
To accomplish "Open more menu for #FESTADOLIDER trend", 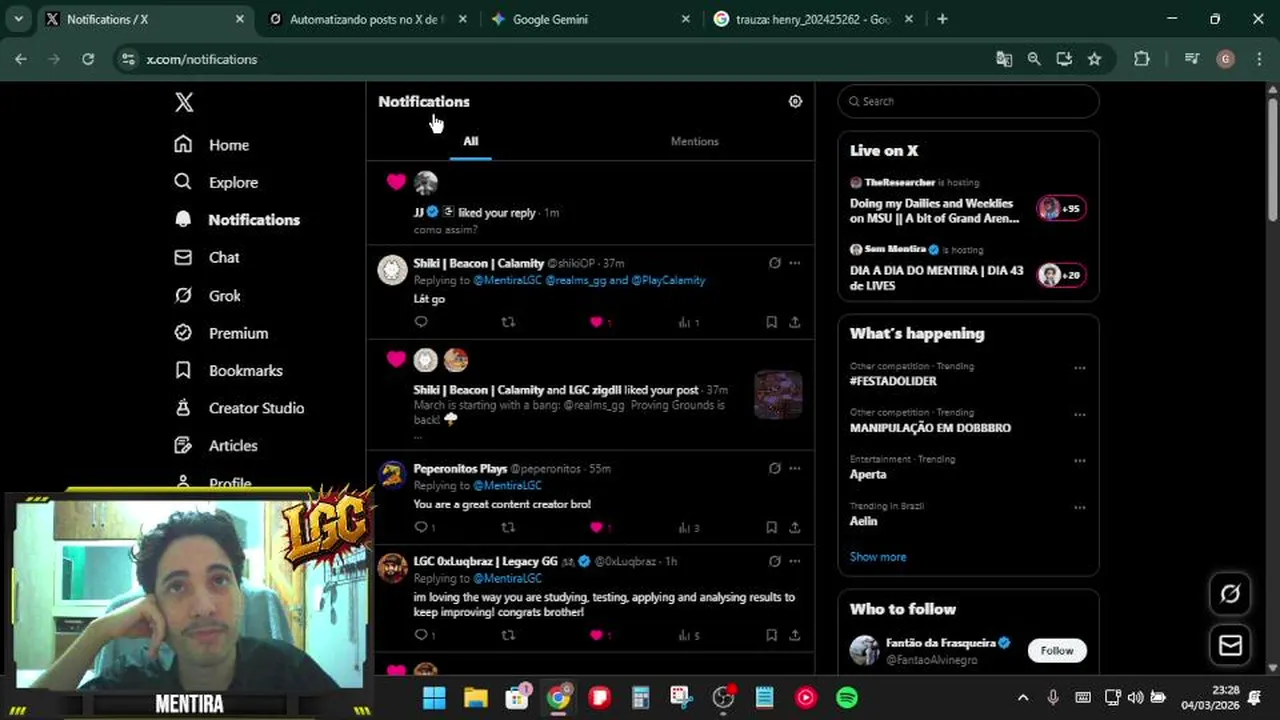I will [x=1079, y=368].
